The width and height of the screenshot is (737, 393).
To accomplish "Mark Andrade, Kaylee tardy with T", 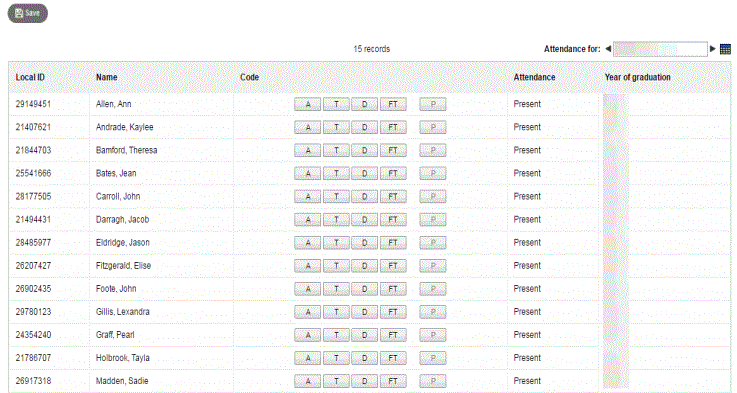I will 336,127.
